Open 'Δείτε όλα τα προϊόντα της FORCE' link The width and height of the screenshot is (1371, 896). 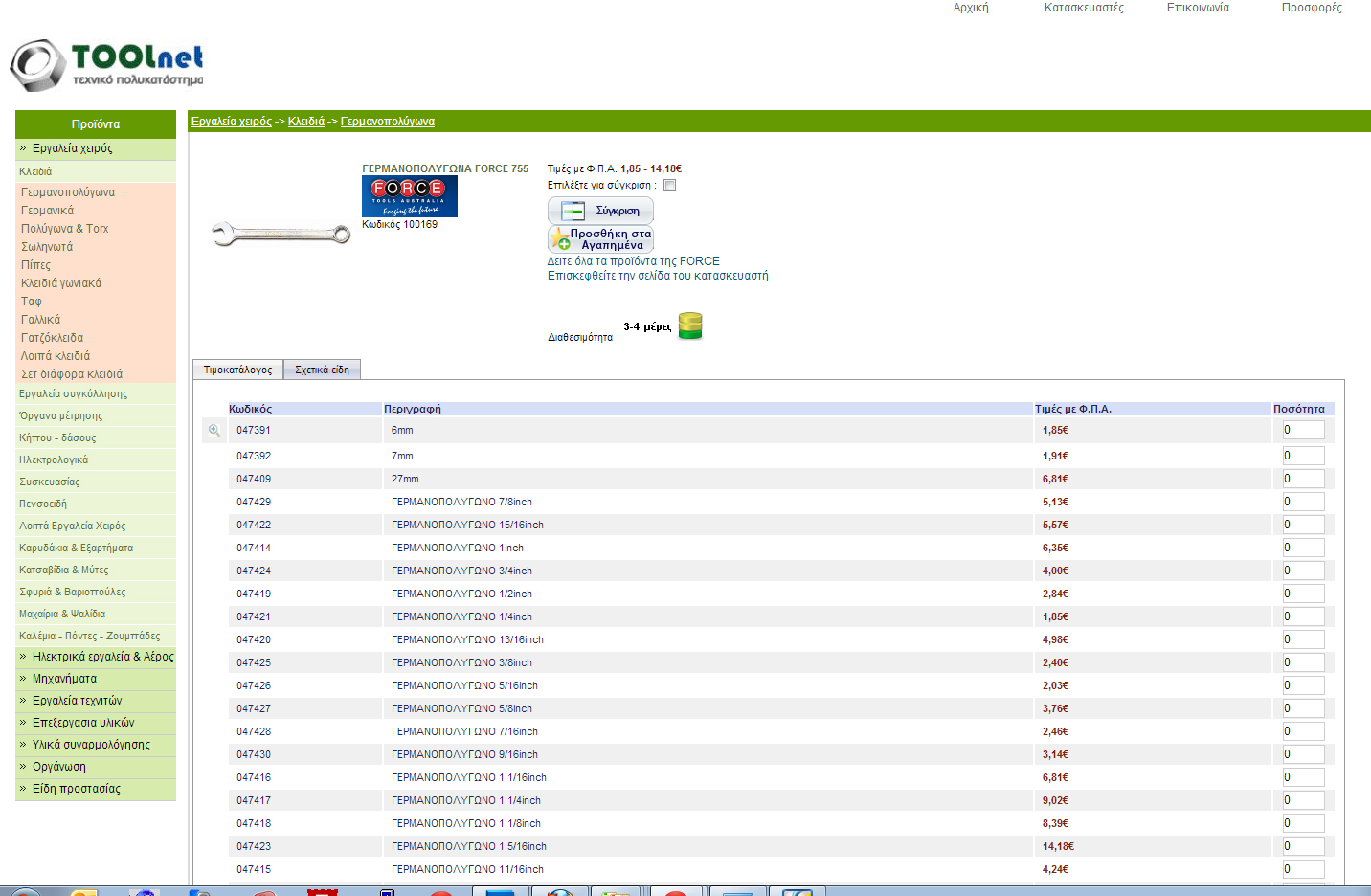[634, 261]
